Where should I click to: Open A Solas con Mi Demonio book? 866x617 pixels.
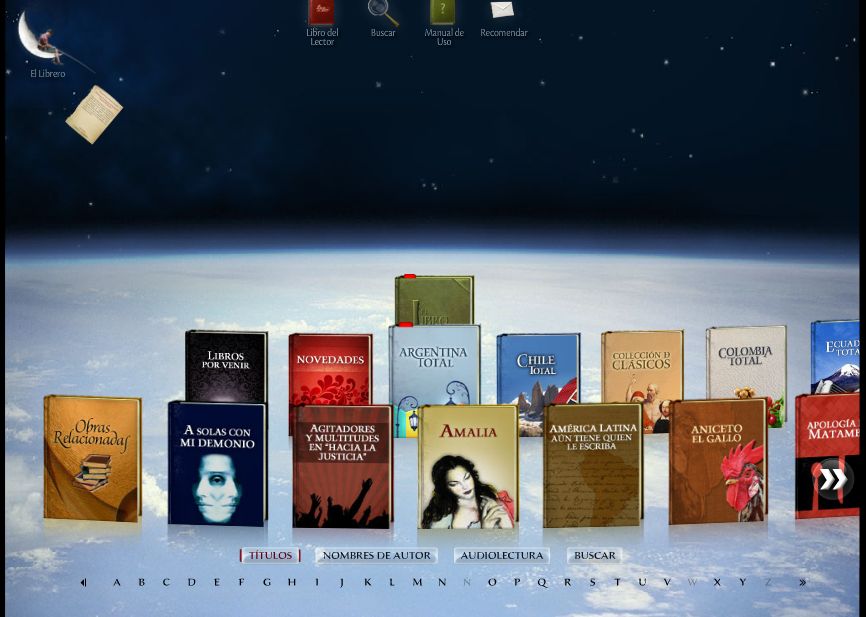(x=217, y=464)
